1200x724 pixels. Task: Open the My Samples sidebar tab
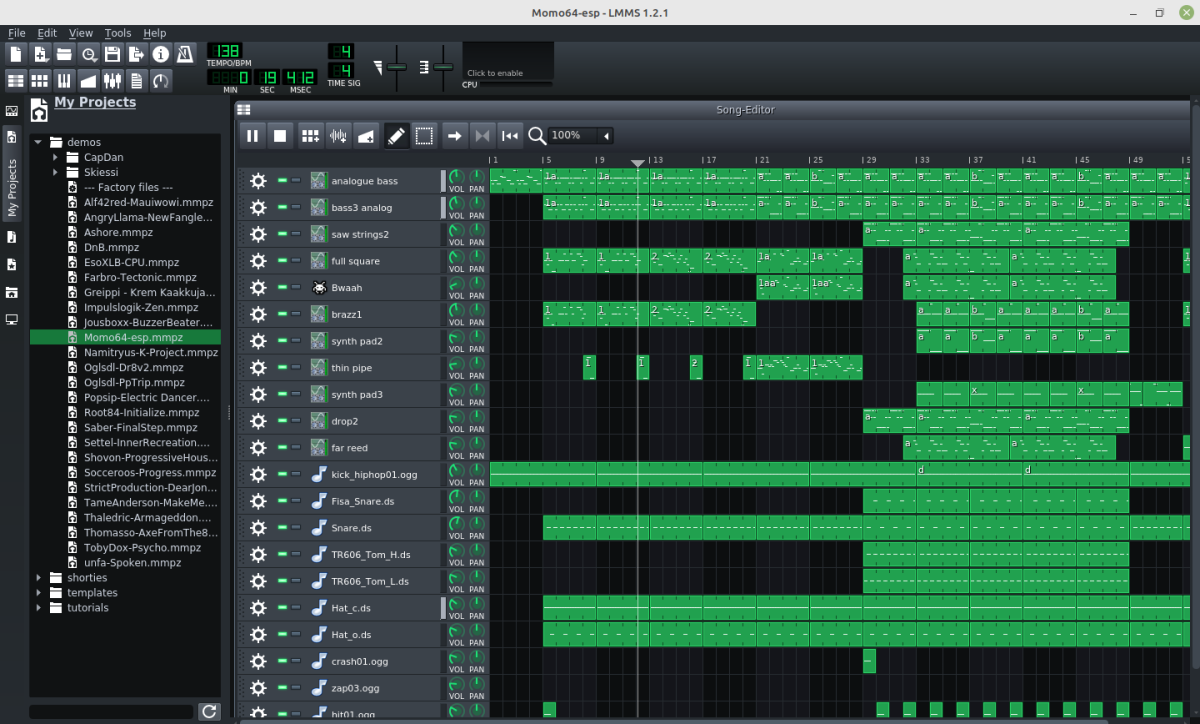[x=12, y=237]
